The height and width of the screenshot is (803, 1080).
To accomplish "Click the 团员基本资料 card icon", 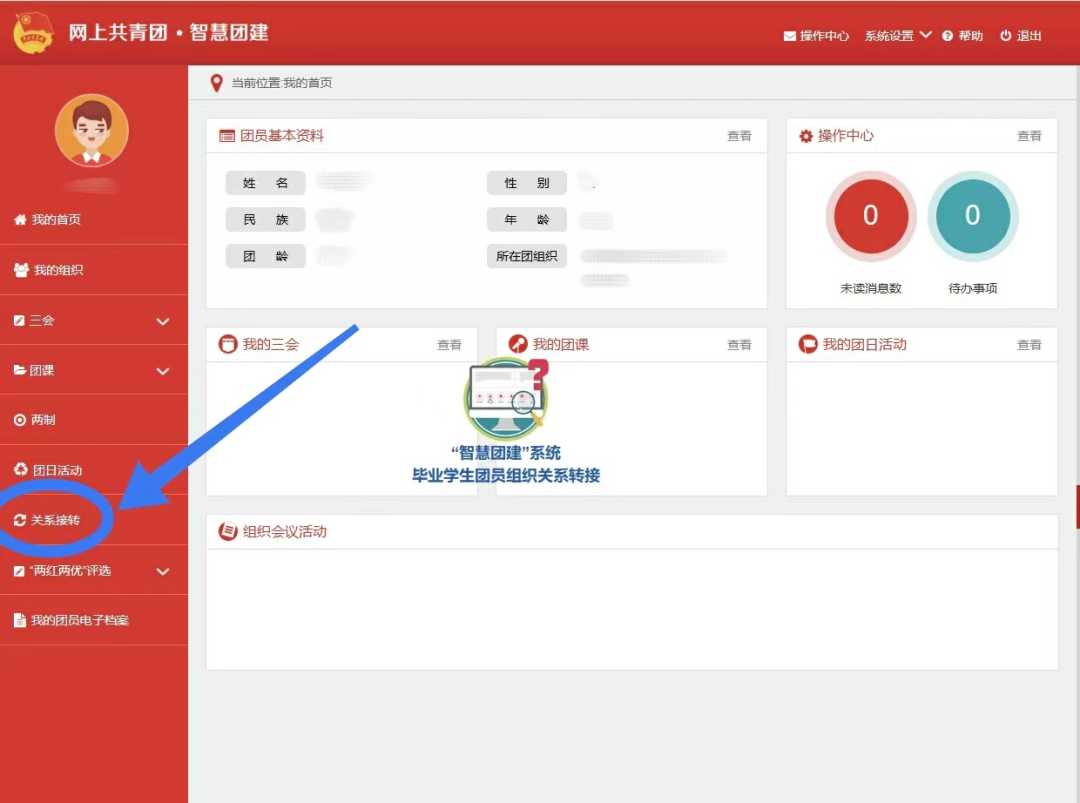I will point(227,136).
